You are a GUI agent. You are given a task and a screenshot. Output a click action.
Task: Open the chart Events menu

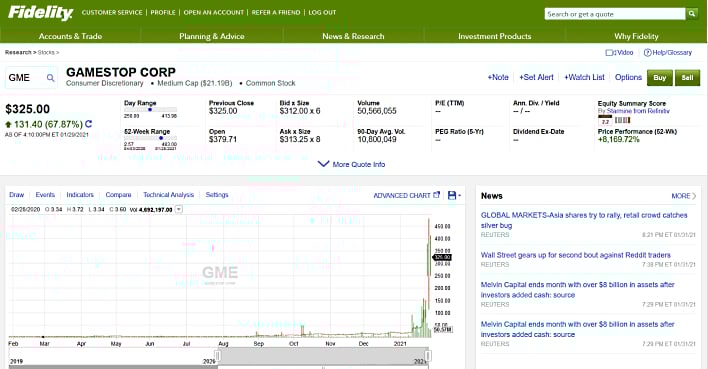(x=45, y=195)
